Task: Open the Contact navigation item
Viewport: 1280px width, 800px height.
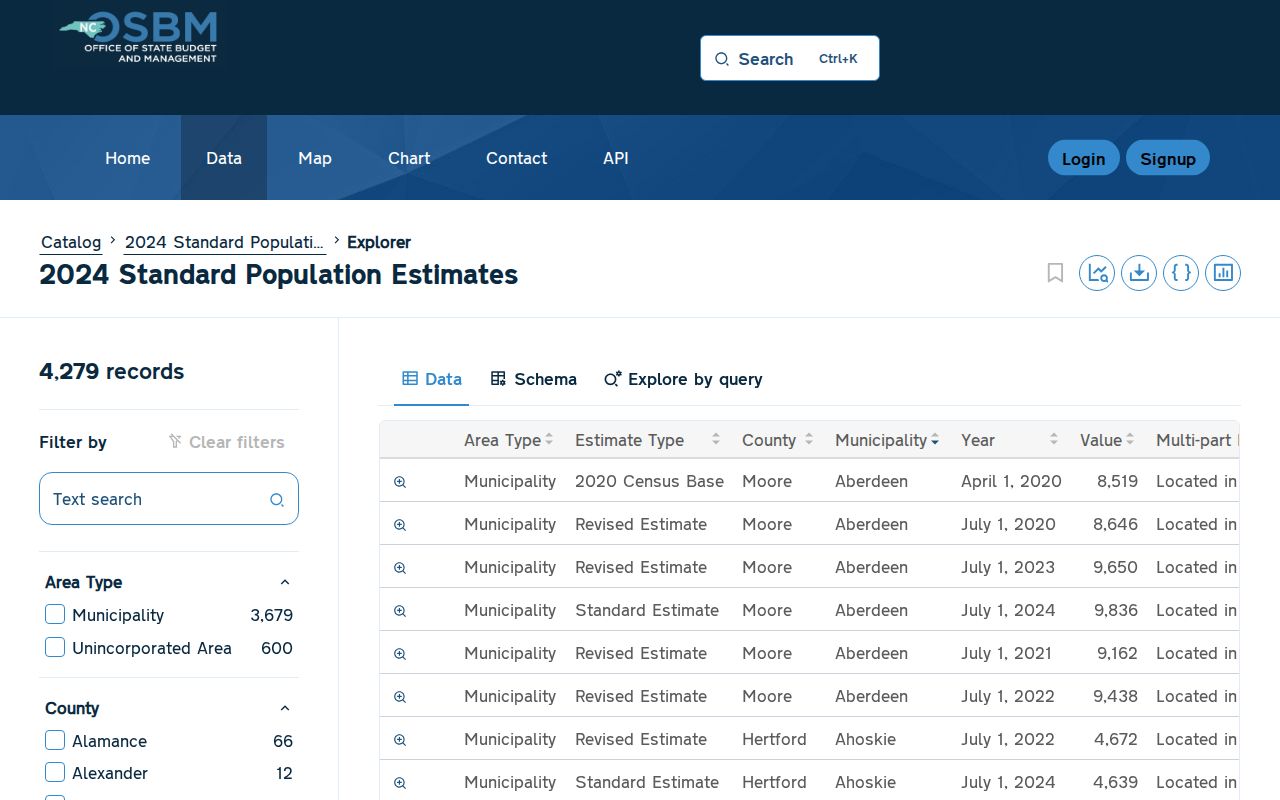Action: click(x=517, y=158)
